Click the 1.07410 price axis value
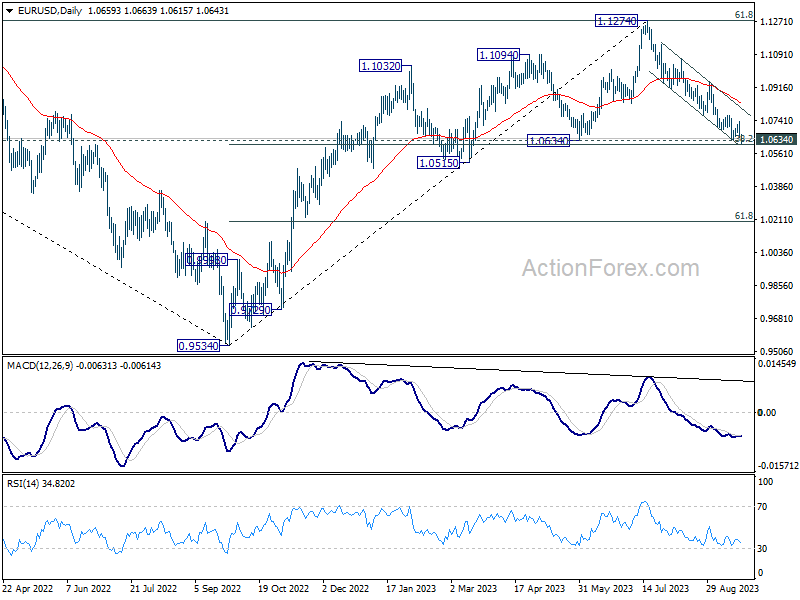800x600 pixels. (777, 120)
